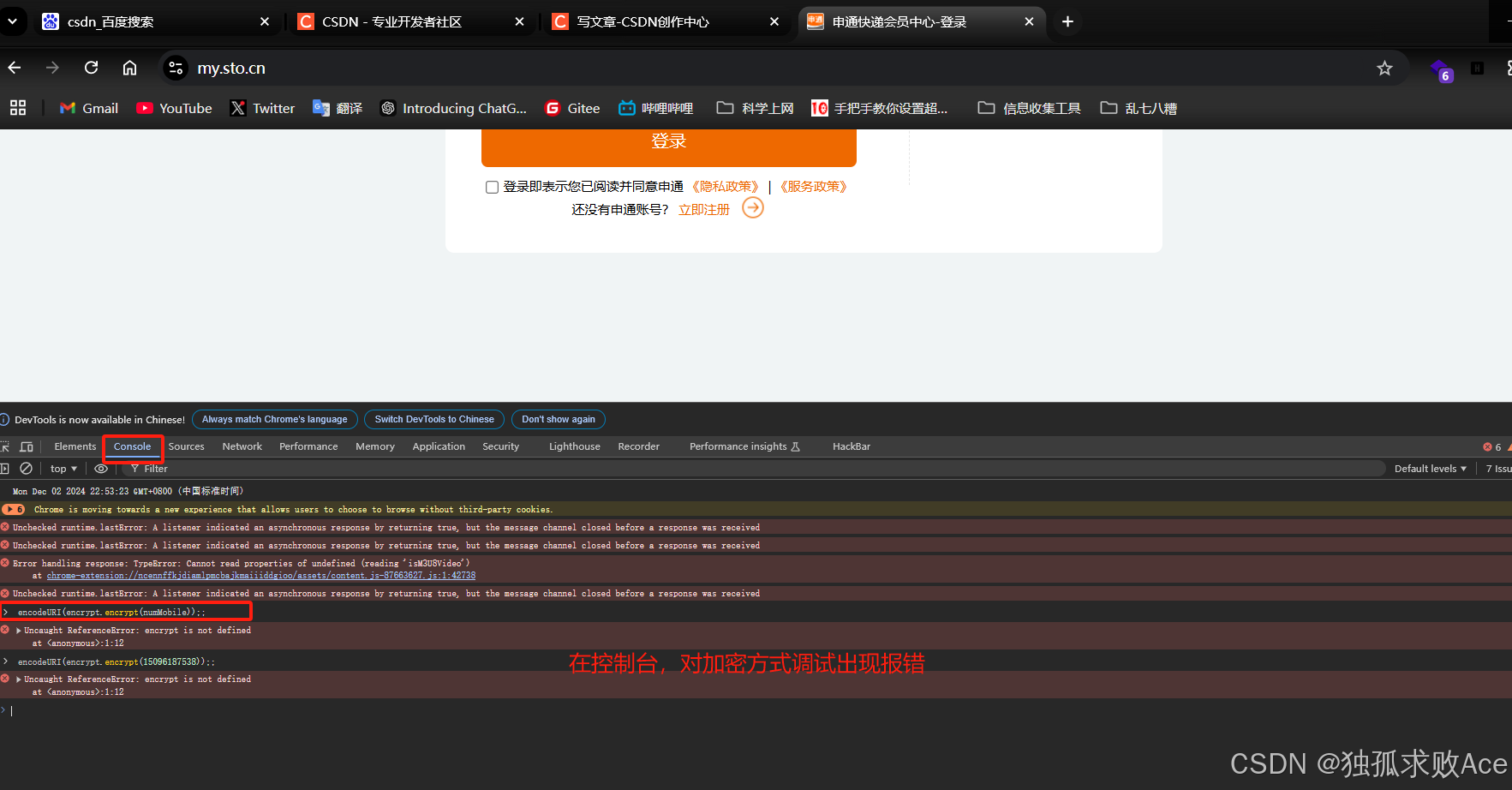Image resolution: width=1512 pixels, height=790 pixels.
Task: Open the 'top' frame context dropdown
Action: point(63,469)
